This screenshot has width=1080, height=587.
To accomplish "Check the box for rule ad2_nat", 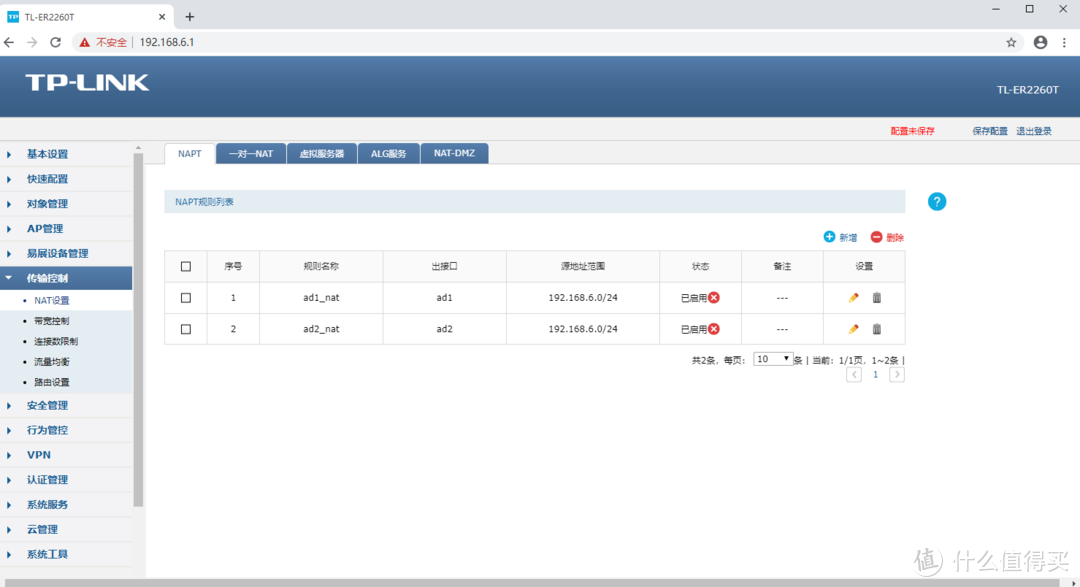I will 186,329.
